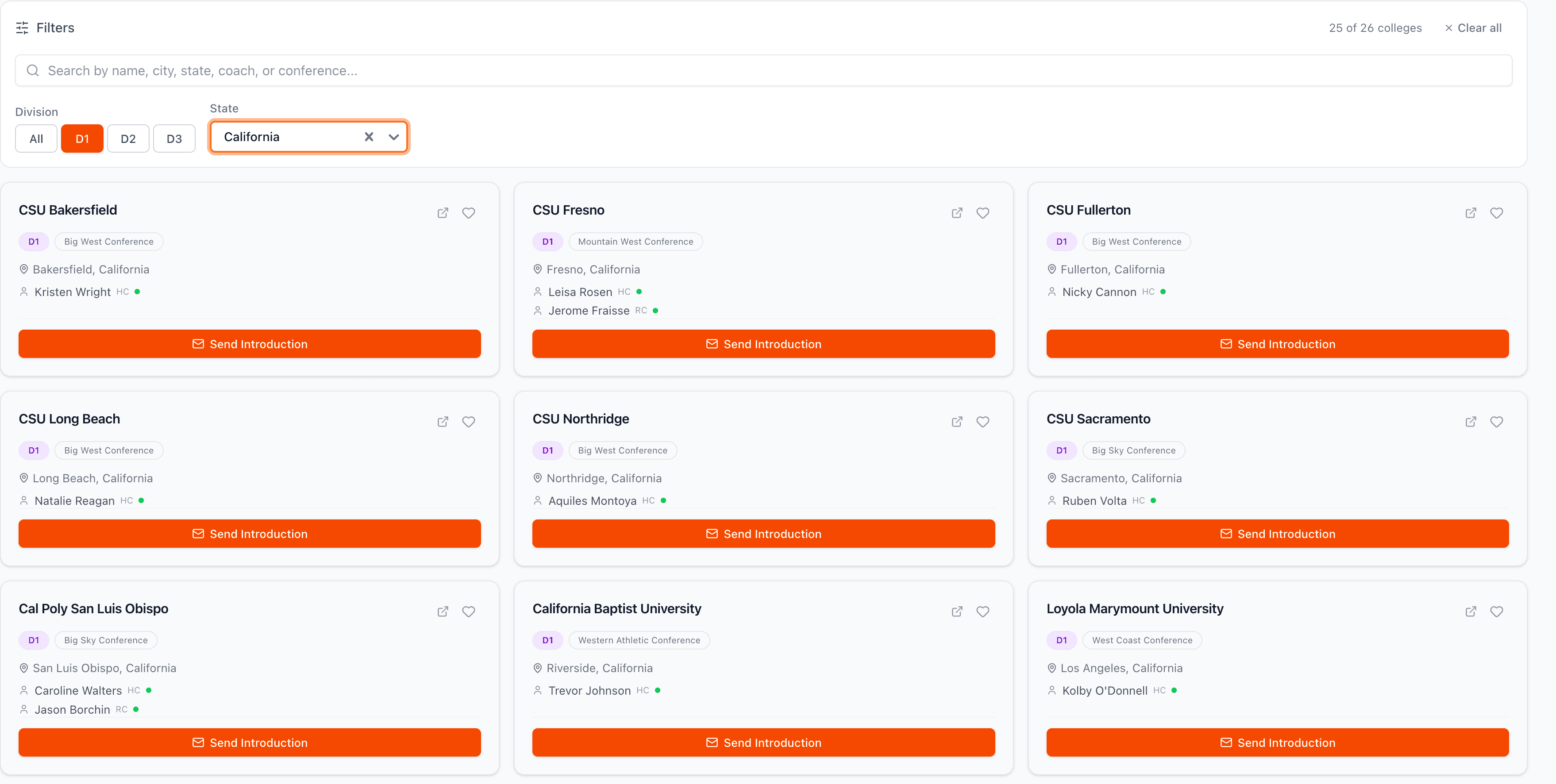1556x784 pixels.
Task: Open CSU Long Beach external link icon
Action: click(x=443, y=422)
